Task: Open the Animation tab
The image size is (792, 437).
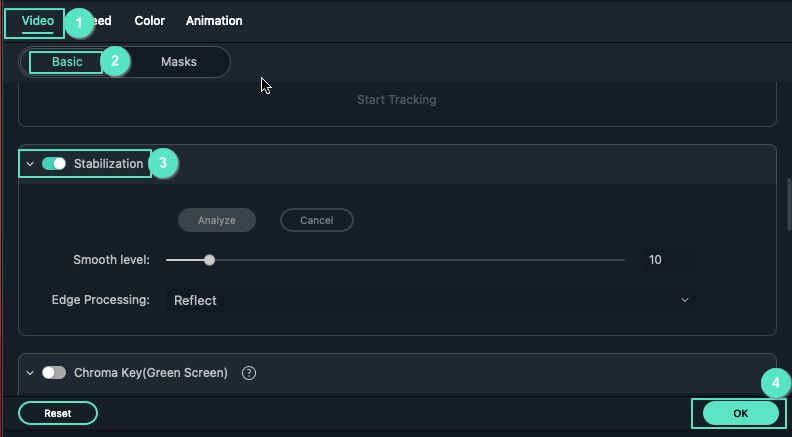Action: coord(214,21)
